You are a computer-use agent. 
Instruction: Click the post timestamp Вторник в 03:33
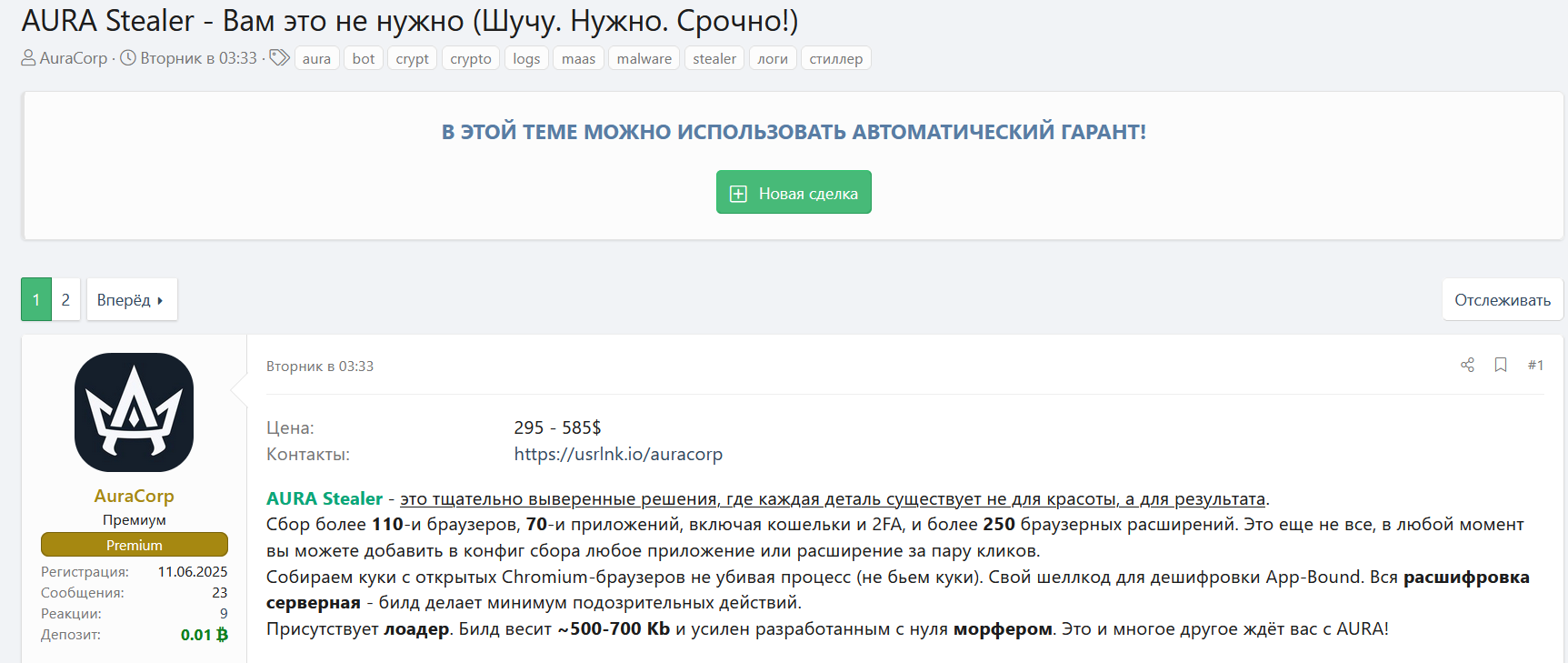click(x=320, y=366)
